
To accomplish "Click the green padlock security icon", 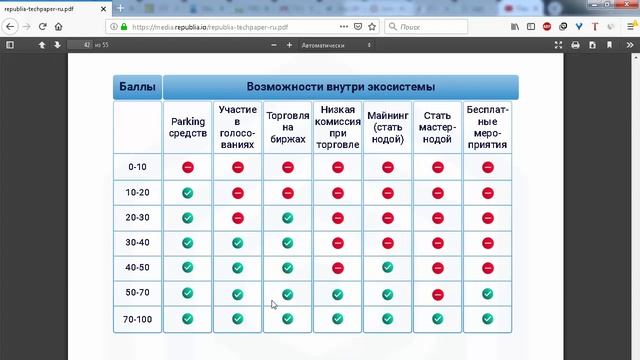I will pos(124,27).
